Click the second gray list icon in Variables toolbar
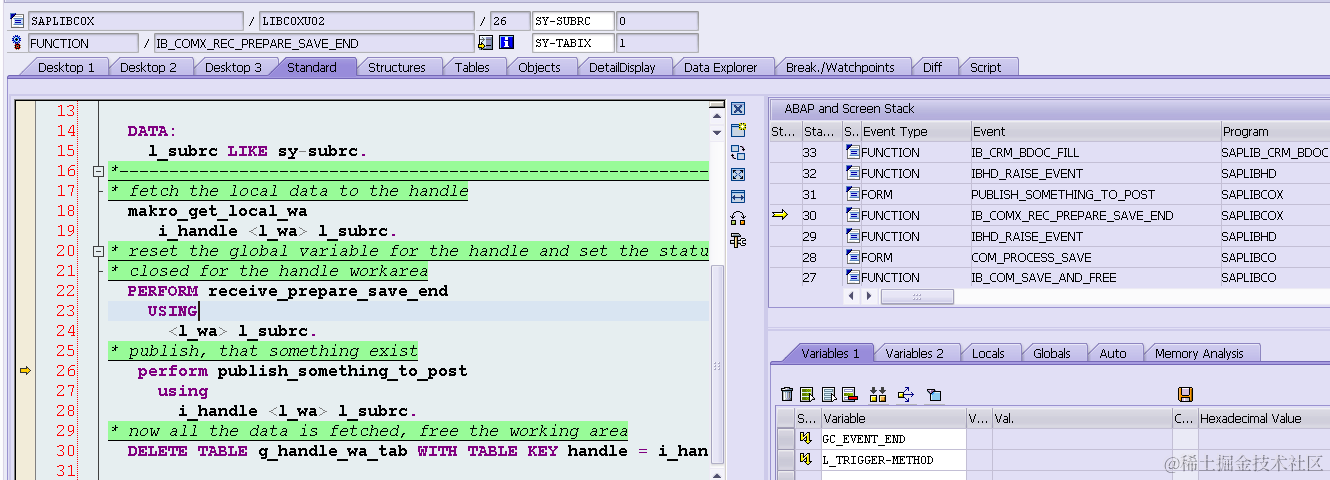Screen dimensions: 1330x480 pos(828,395)
